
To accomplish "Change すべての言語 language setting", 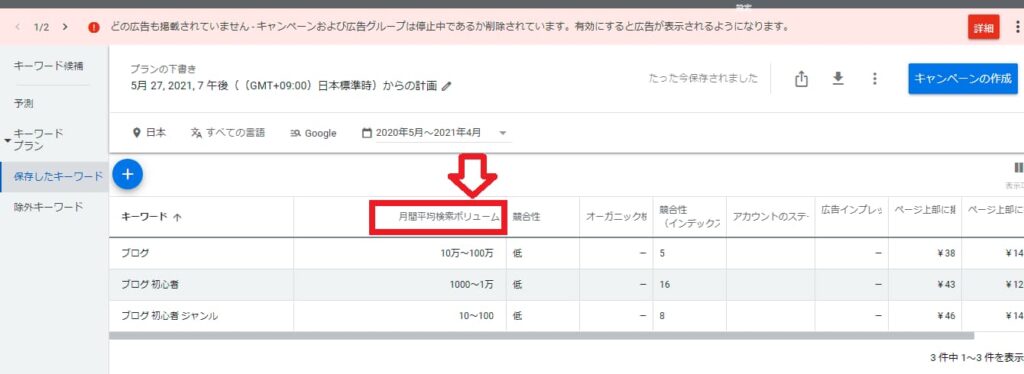I will [x=228, y=132].
